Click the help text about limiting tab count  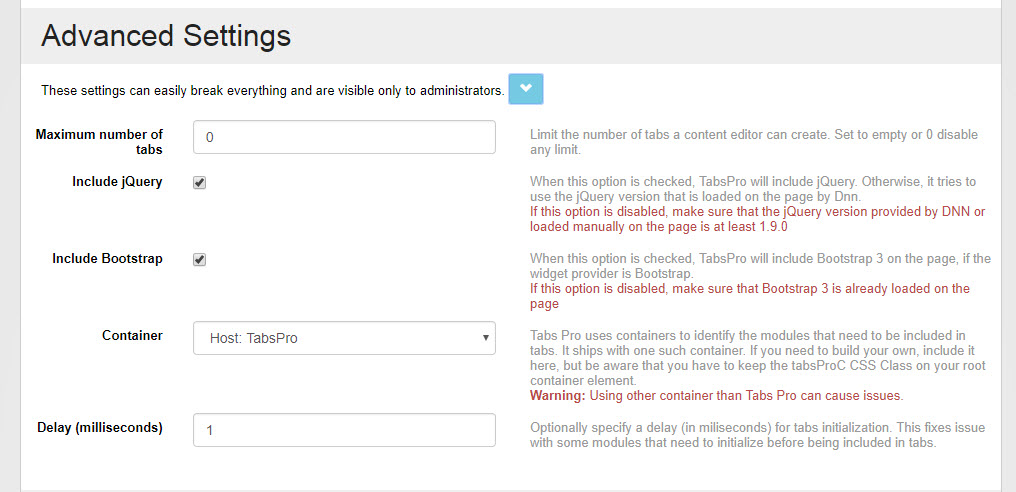pyautogui.click(x=753, y=142)
